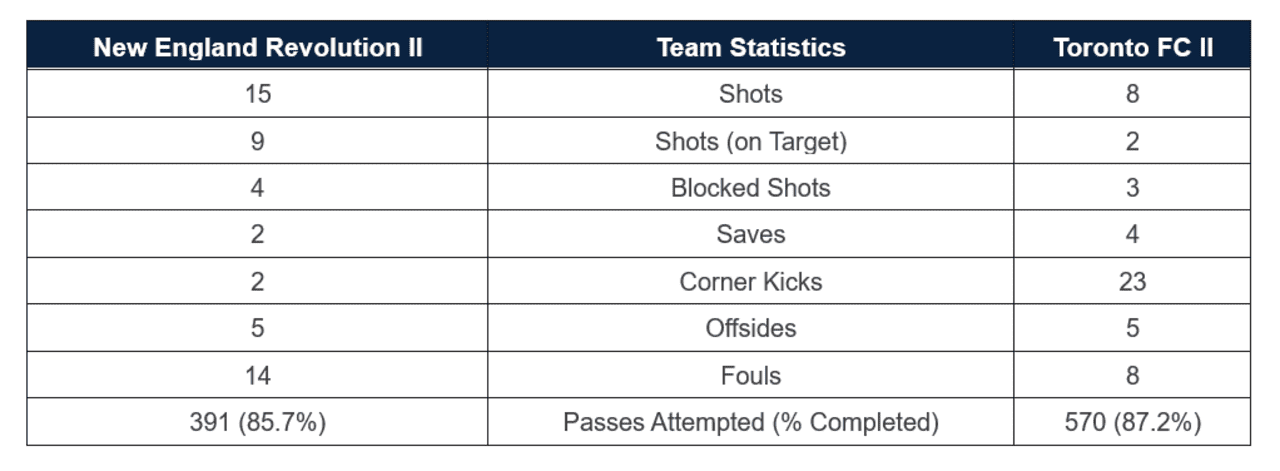Click the Shots row label
The width and height of the screenshot is (1280, 471).
(751, 94)
